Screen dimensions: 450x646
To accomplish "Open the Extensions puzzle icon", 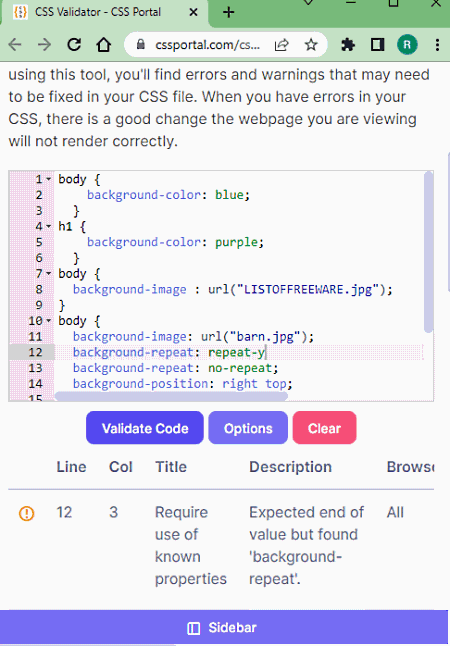I will (x=348, y=44).
